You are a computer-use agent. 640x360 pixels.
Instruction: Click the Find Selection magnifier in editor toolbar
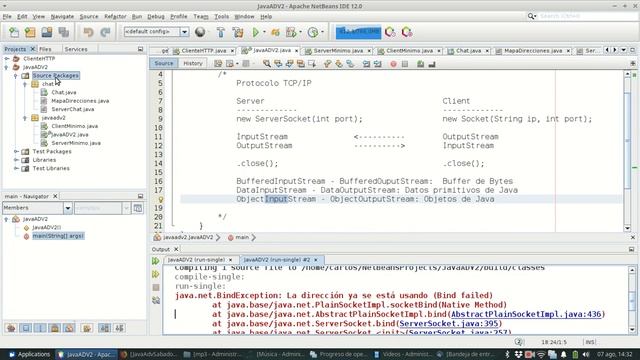click(x=267, y=64)
